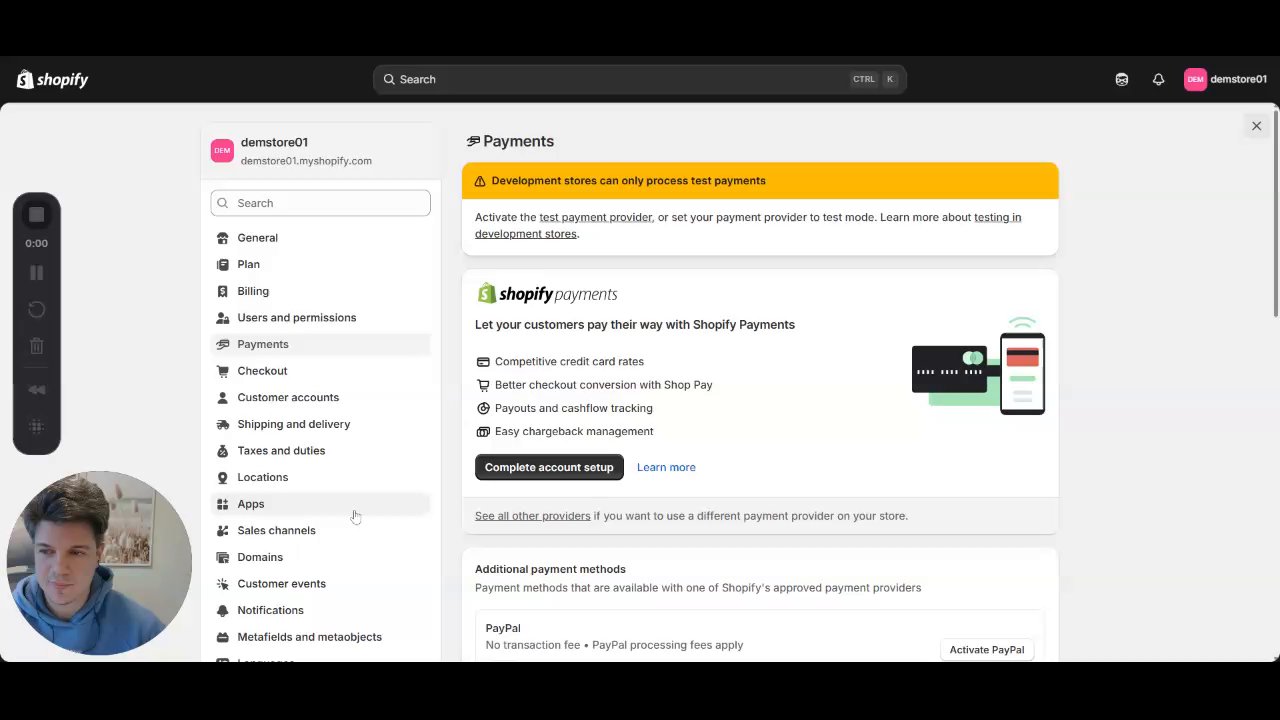The height and width of the screenshot is (720, 1280).
Task: Click the Metafields and metaobjects icon
Action: [x=222, y=637]
